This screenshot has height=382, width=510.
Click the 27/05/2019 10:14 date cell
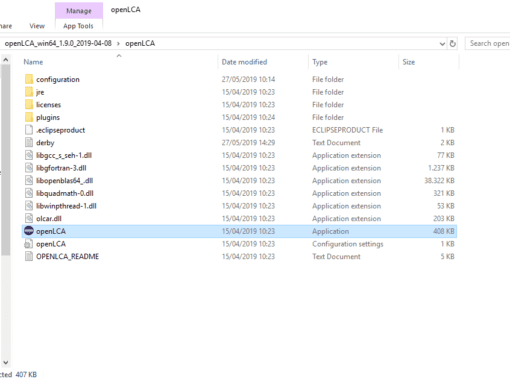point(248,79)
